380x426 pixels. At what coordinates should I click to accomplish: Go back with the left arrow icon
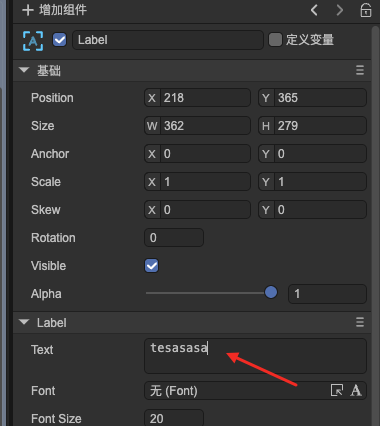[x=314, y=10]
